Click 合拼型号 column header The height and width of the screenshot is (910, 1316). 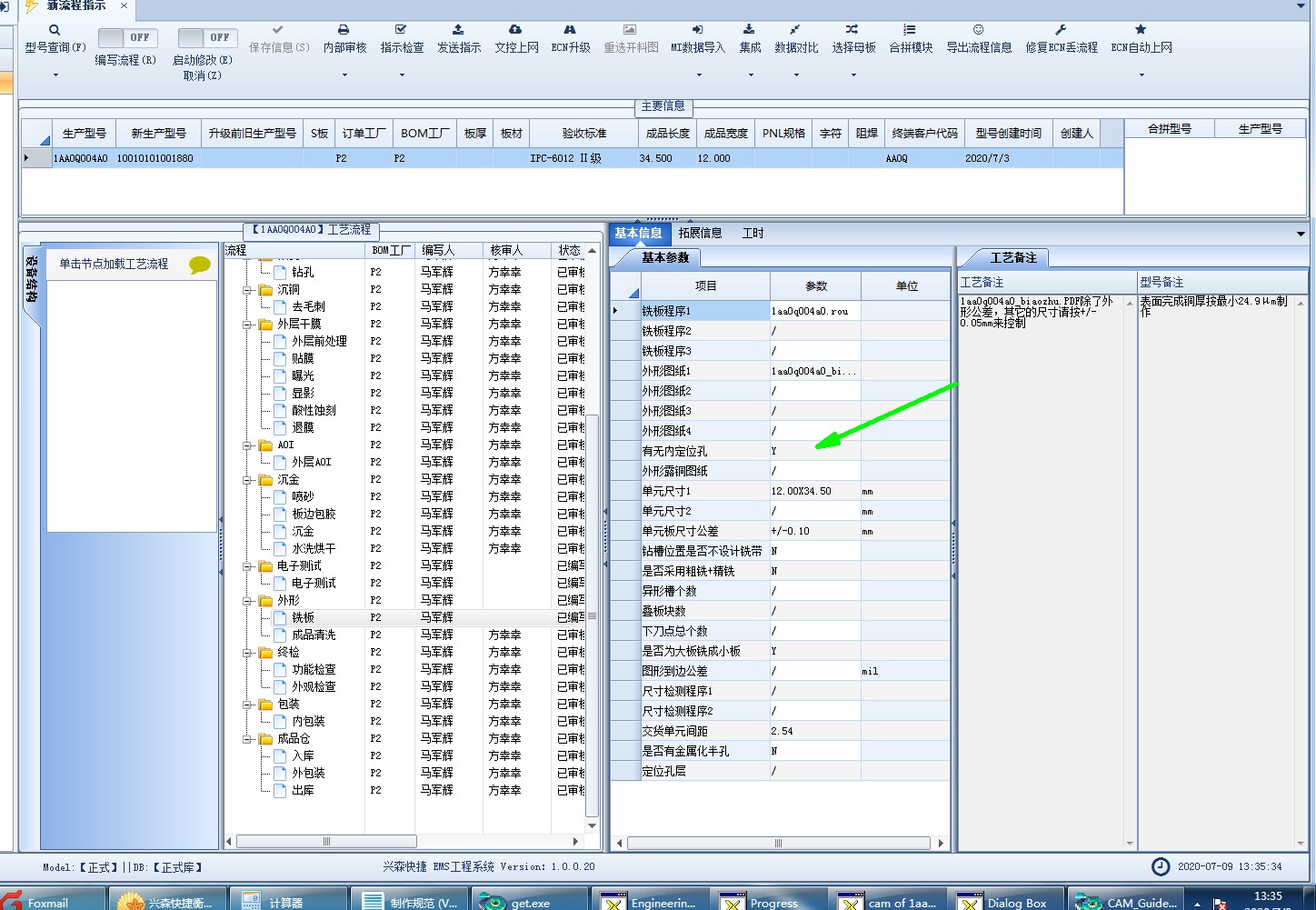click(1169, 129)
